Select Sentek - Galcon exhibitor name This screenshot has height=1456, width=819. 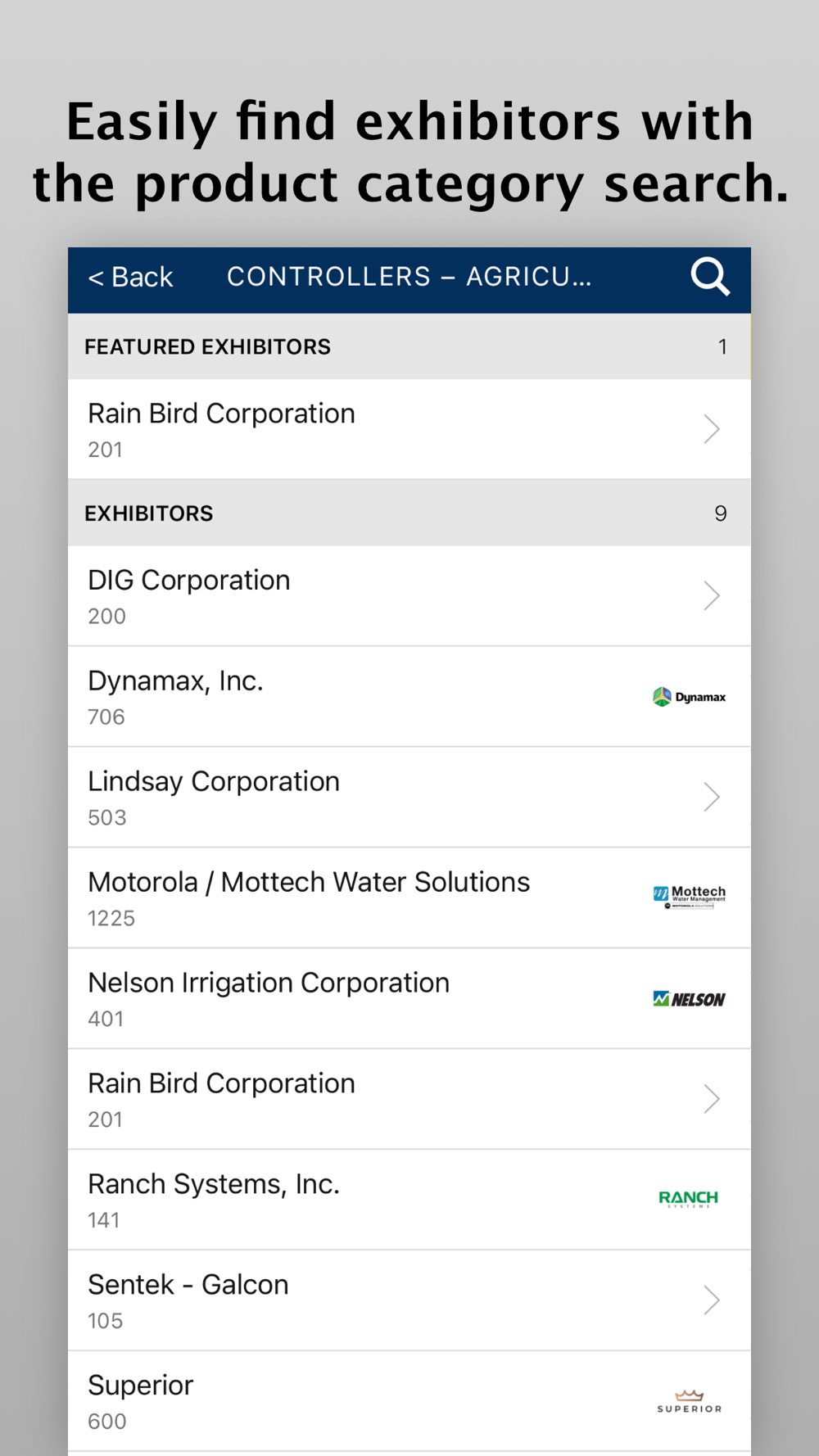(x=188, y=1286)
